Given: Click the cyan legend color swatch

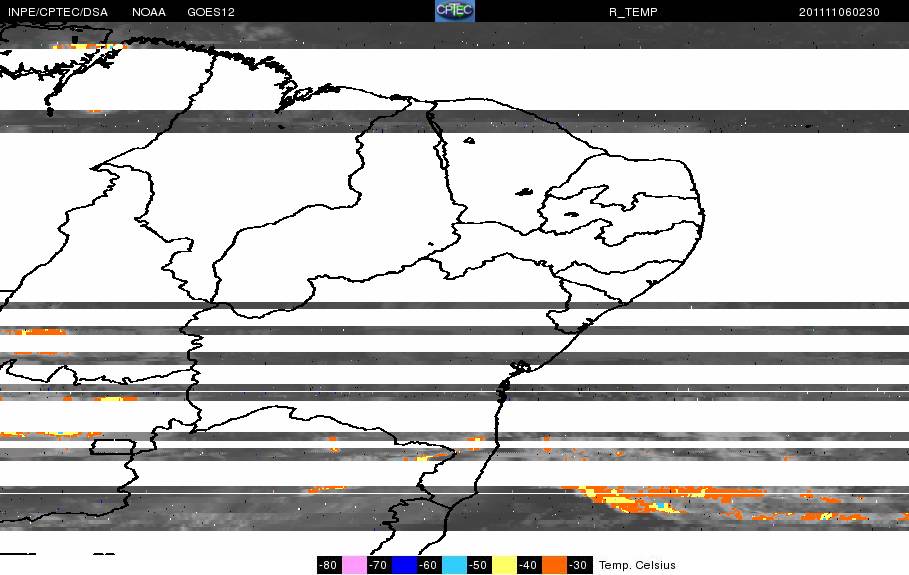Looking at the screenshot, I should (x=454, y=565).
